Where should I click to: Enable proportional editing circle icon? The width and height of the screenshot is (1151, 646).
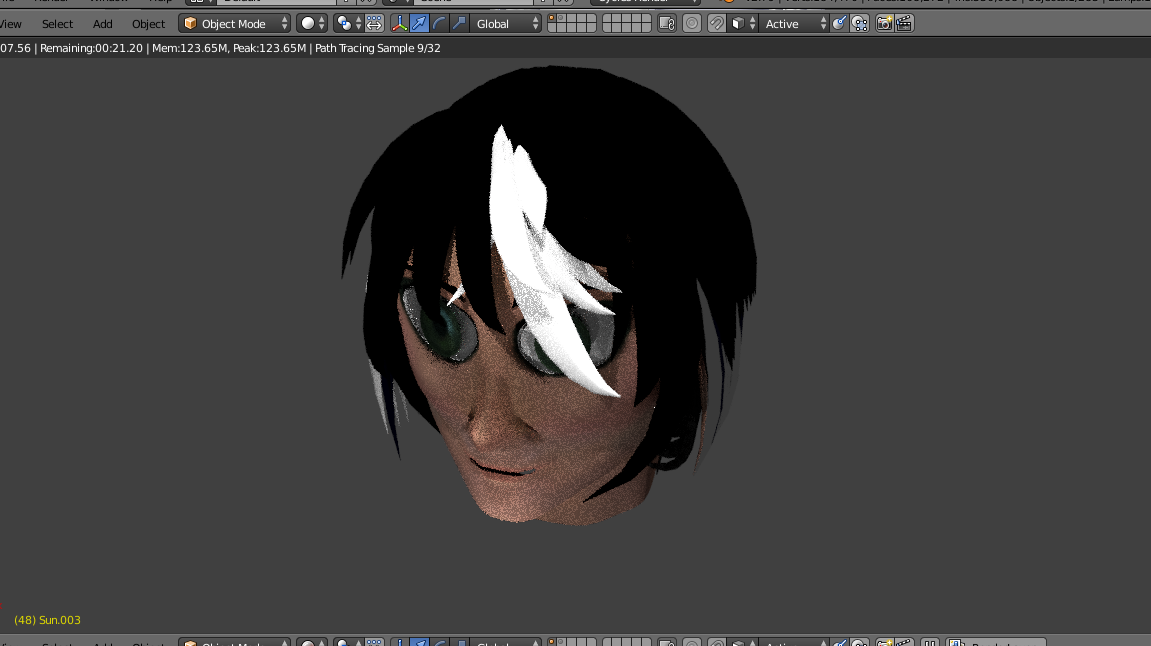pos(692,23)
